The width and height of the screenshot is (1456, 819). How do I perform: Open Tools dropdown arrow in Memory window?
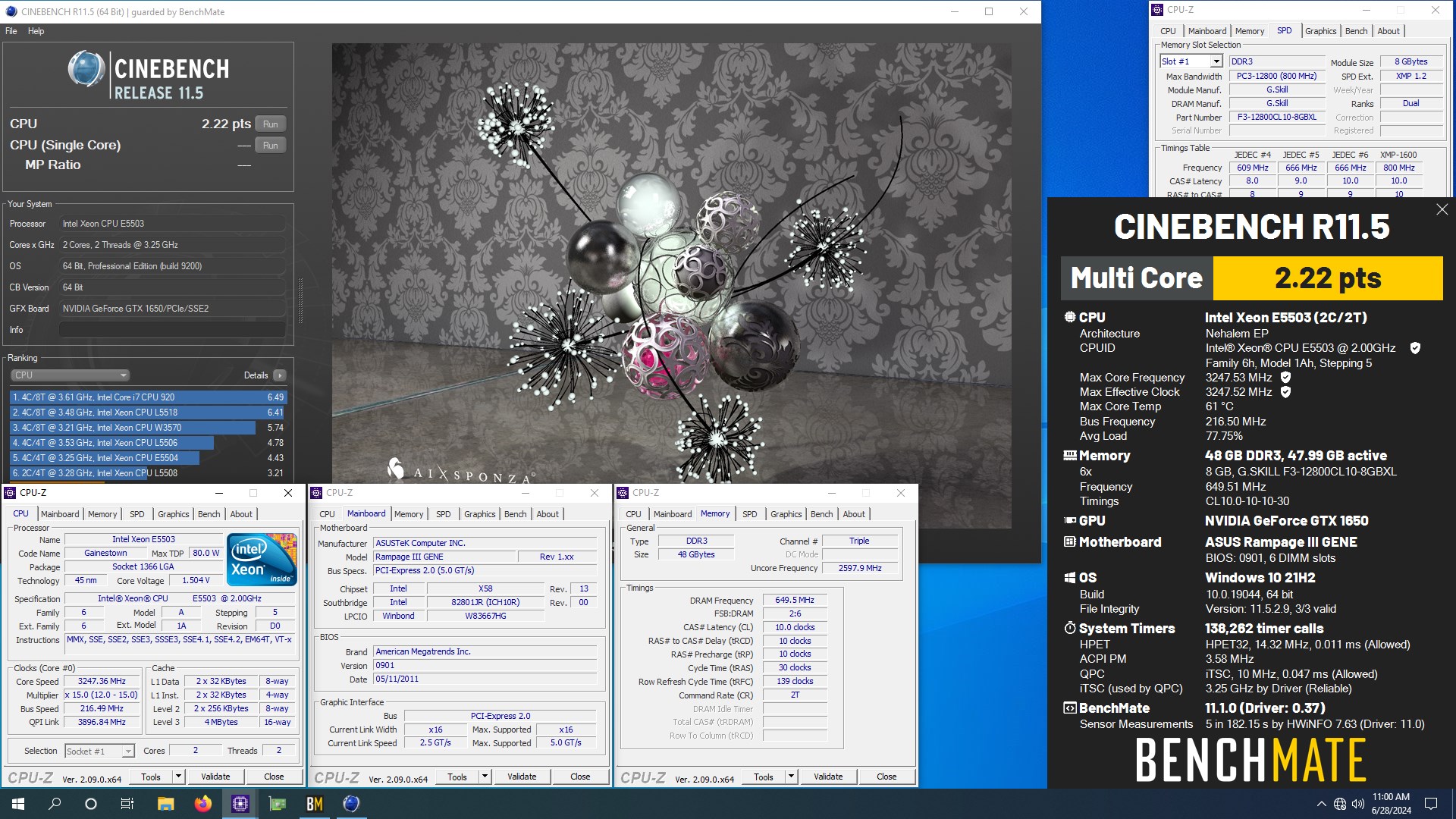pos(791,777)
